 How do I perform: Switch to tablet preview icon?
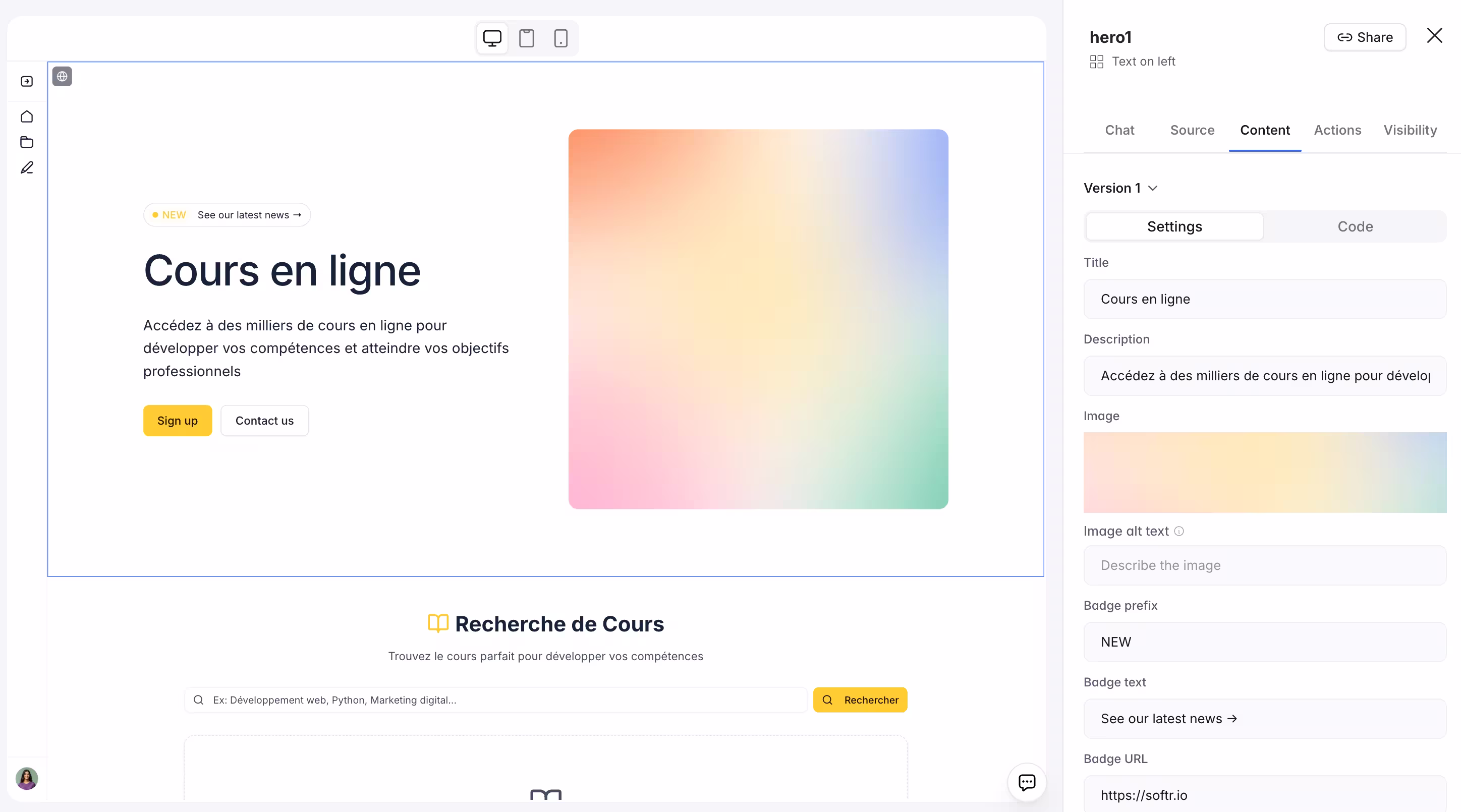click(526, 38)
